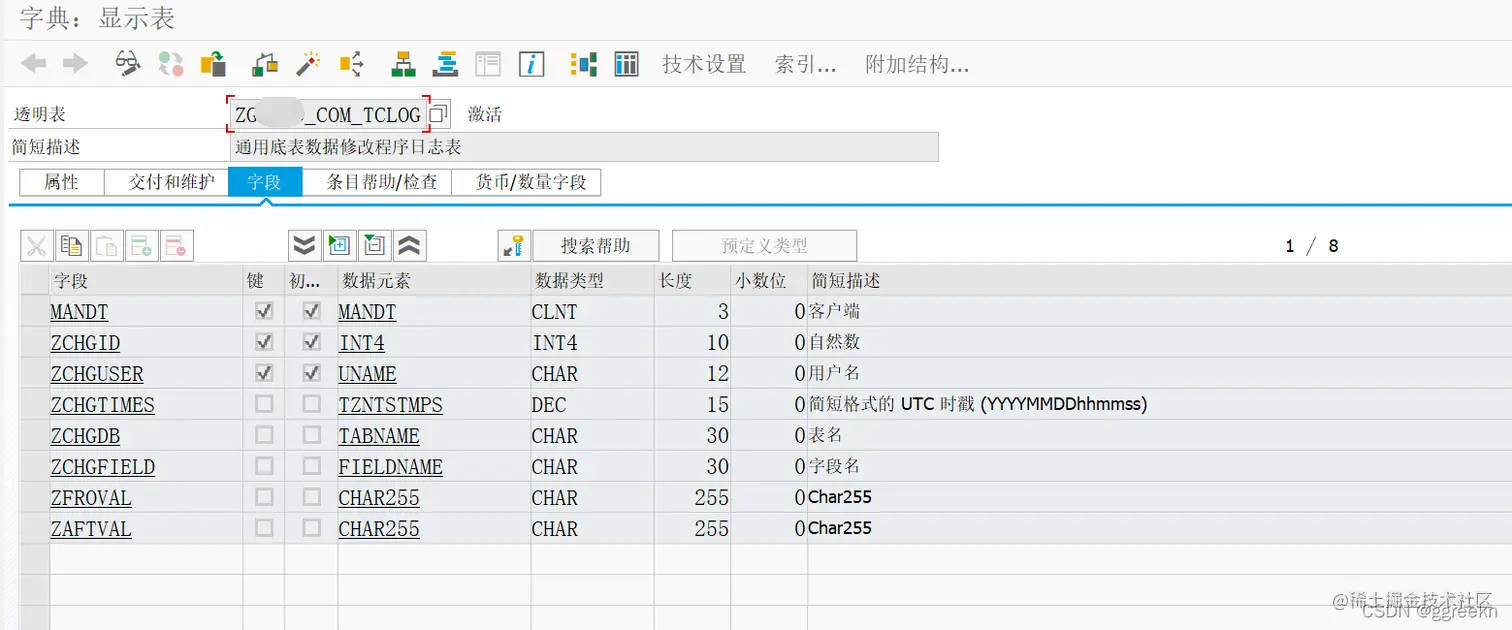Click the '用户名' description cell
The width and height of the screenshot is (1512, 630).
pos(834,373)
